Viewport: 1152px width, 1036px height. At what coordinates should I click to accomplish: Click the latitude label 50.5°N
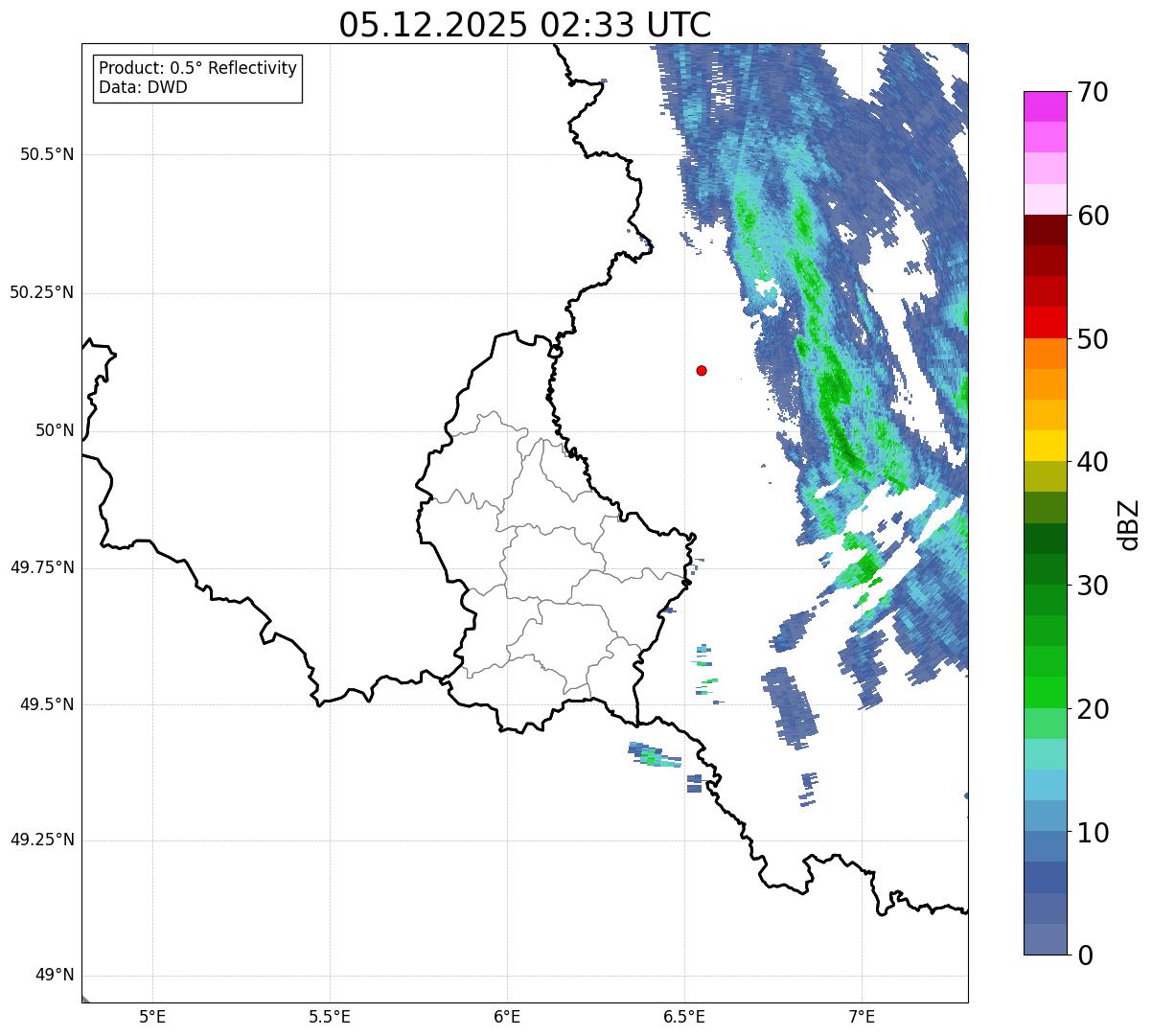tap(47, 154)
